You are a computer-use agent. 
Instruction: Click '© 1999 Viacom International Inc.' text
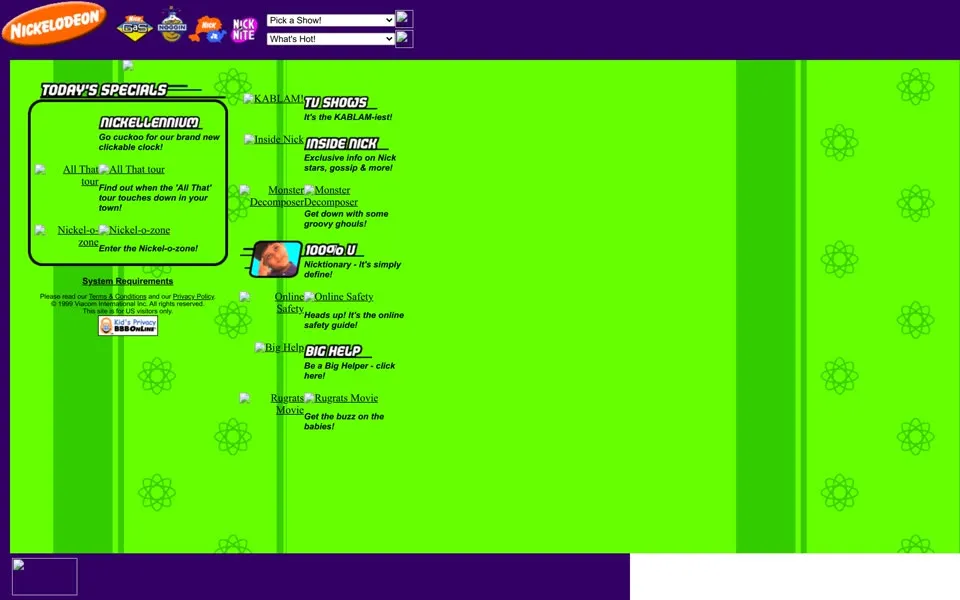pyautogui.click(x=127, y=304)
